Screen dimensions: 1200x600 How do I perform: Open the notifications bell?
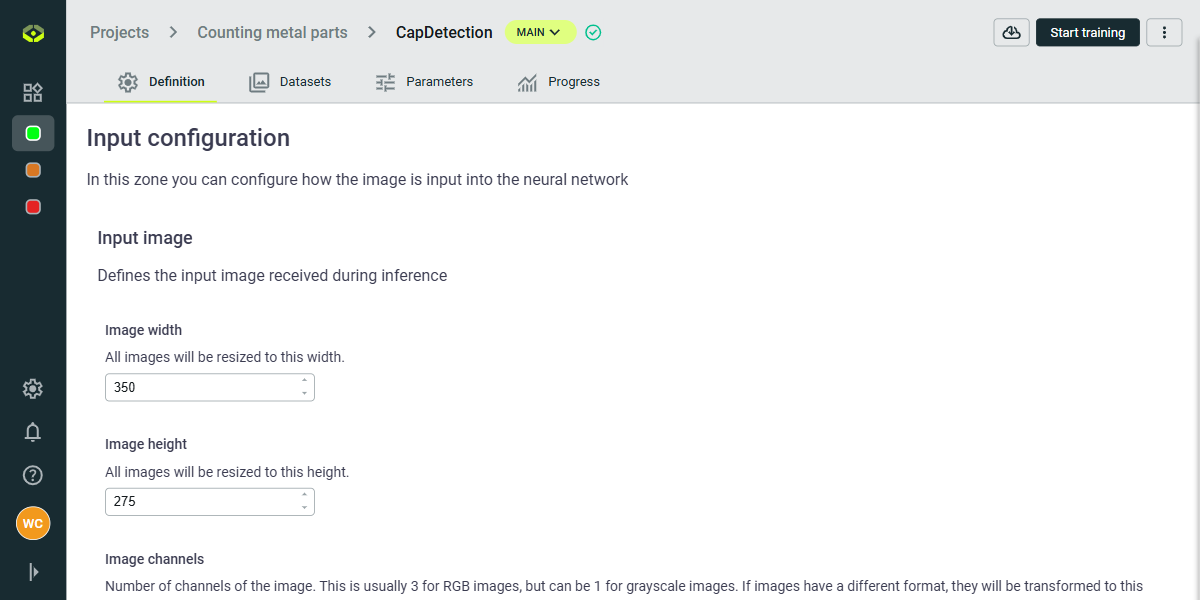(33, 432)
